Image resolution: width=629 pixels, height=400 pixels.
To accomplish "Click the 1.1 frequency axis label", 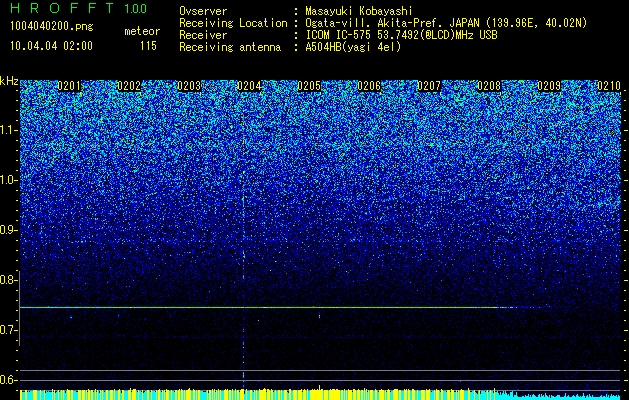I will [8, 130].
